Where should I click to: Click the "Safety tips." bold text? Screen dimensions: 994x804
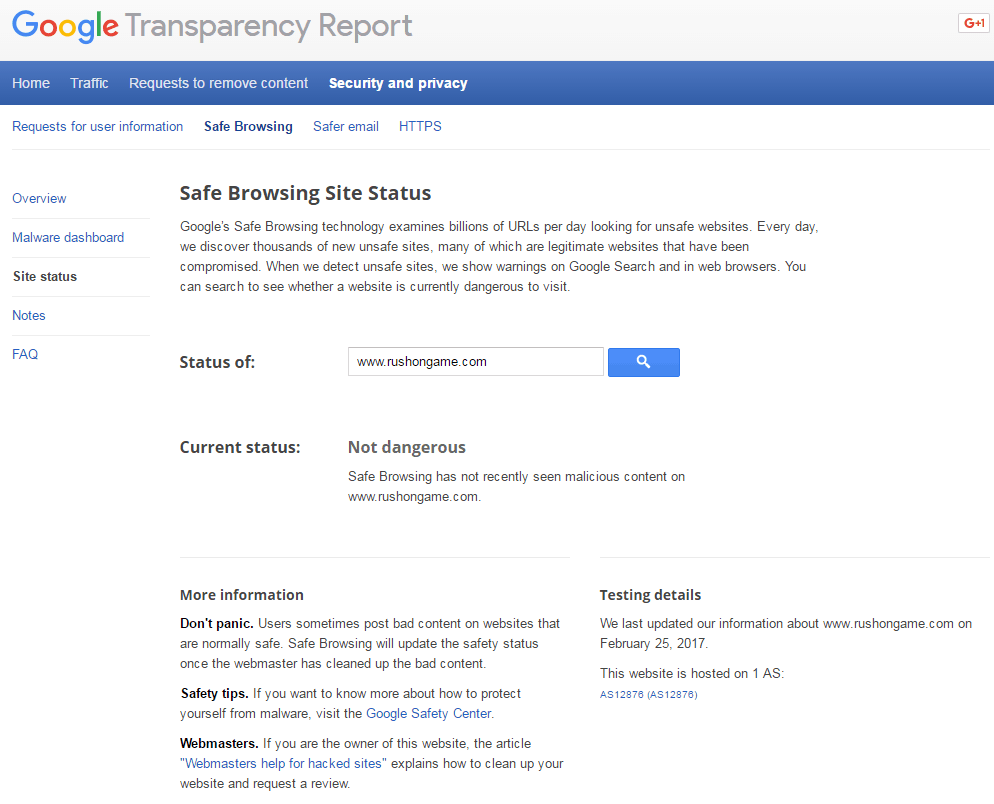[214, 694]
